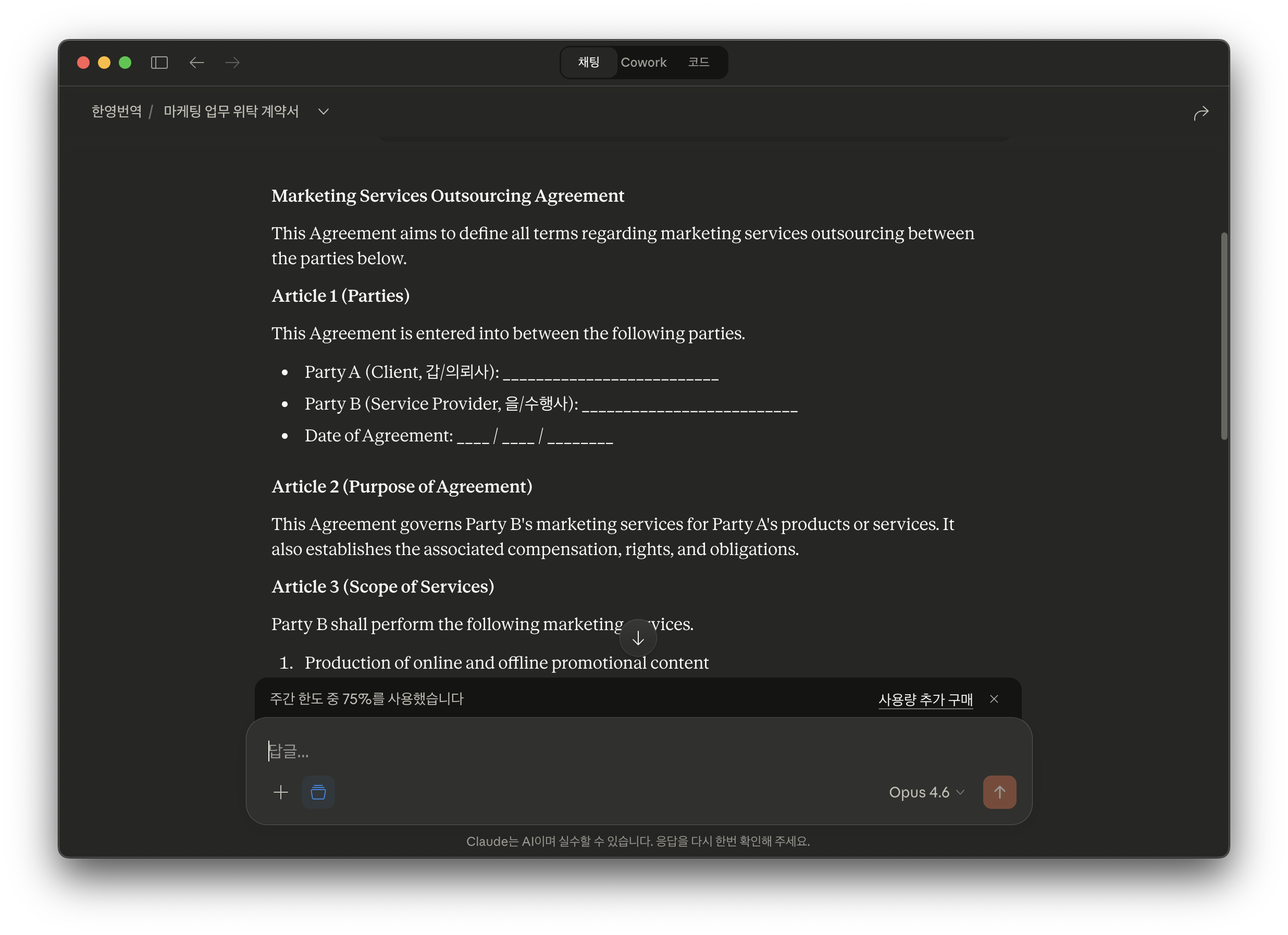Click the vertical conversation scrollbar
This screenshot has width=1288, height=935.
pyautogui.click(x=1224, y=335)
